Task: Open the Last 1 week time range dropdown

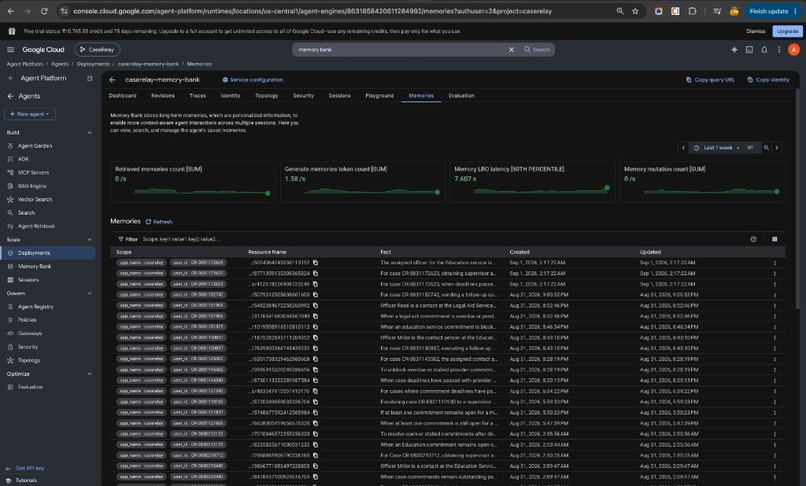Action: 718,148
